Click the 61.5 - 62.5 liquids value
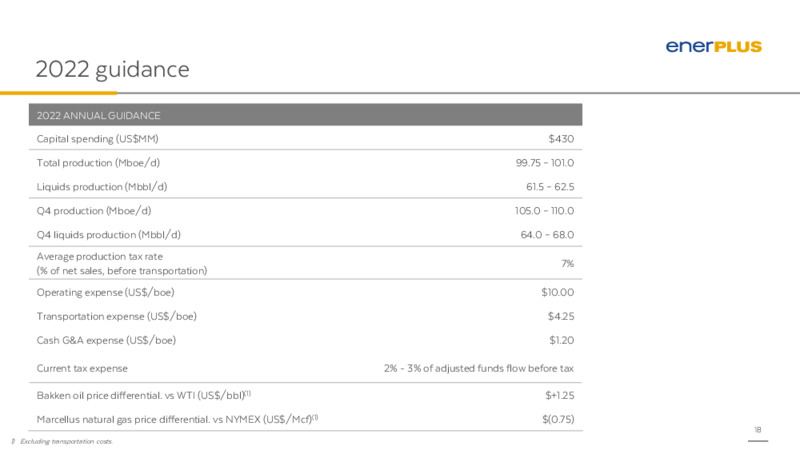 (550, 187)
